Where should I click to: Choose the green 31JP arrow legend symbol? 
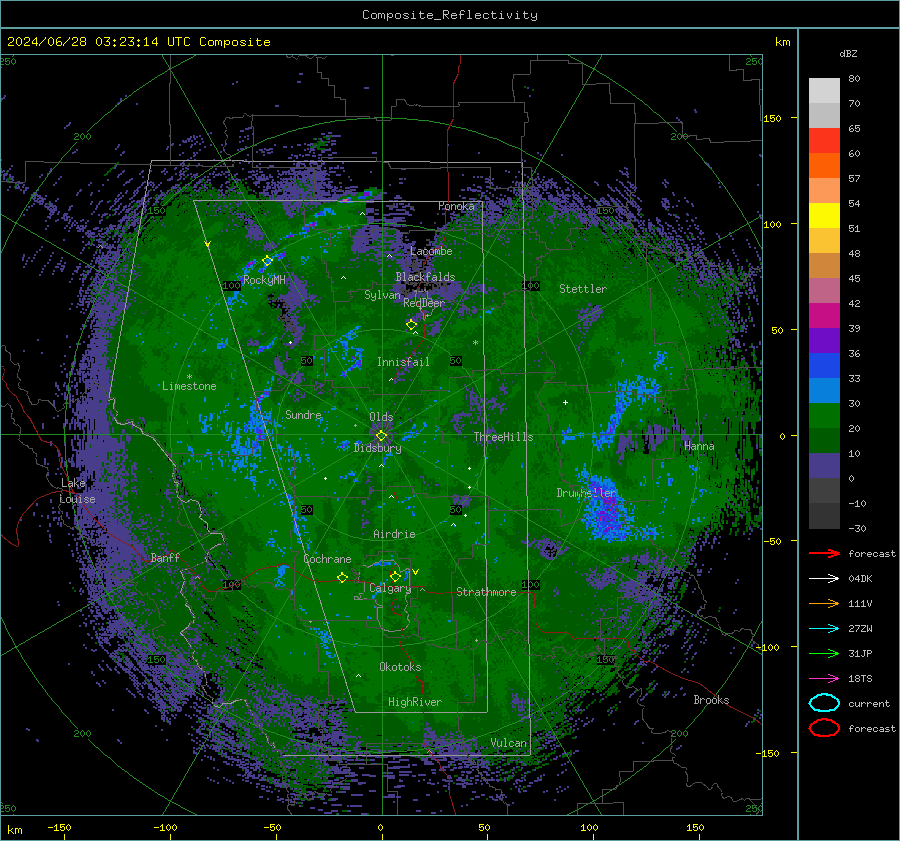coord(824,653)
